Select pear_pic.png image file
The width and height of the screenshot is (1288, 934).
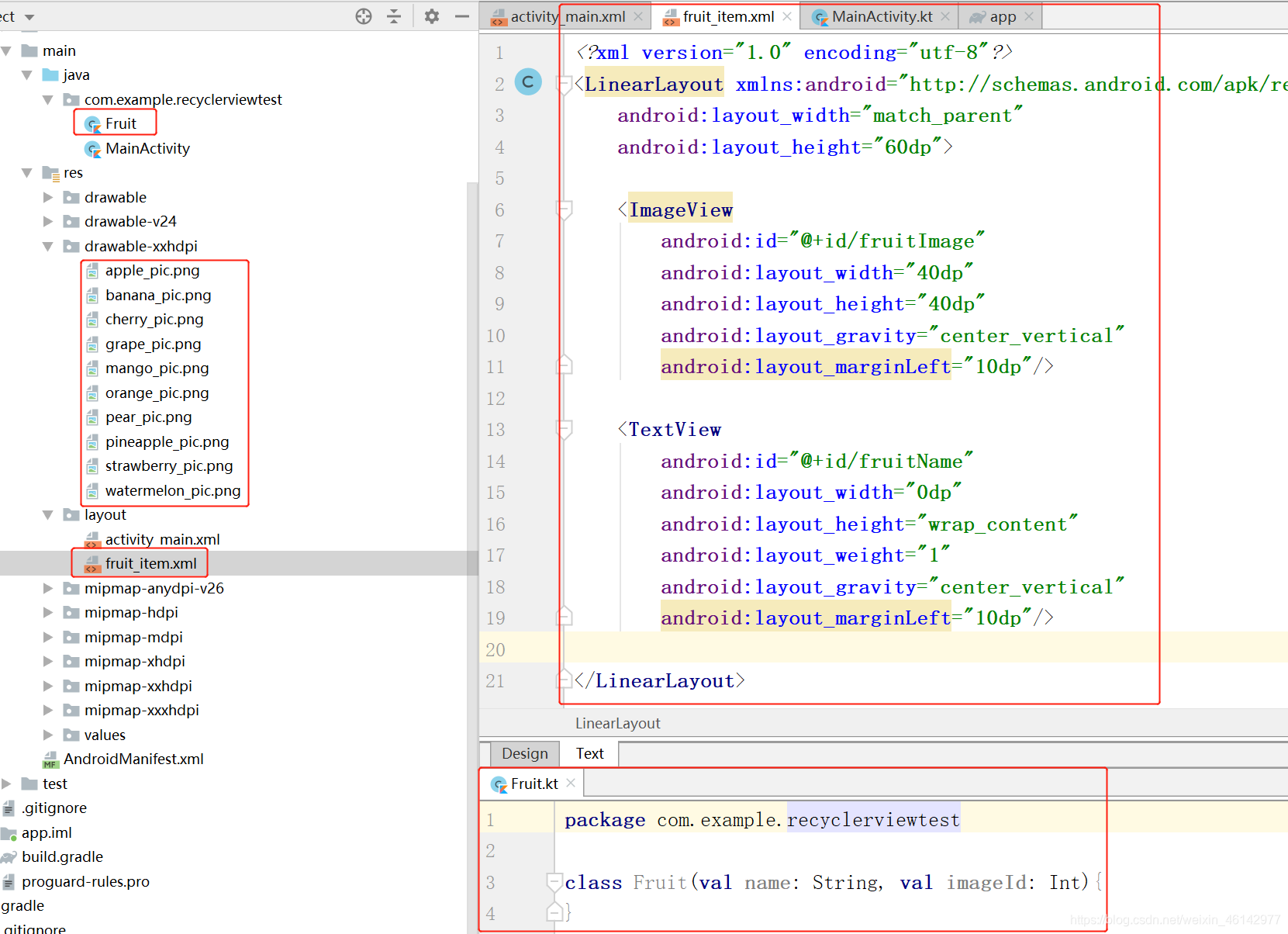point(148,417)
